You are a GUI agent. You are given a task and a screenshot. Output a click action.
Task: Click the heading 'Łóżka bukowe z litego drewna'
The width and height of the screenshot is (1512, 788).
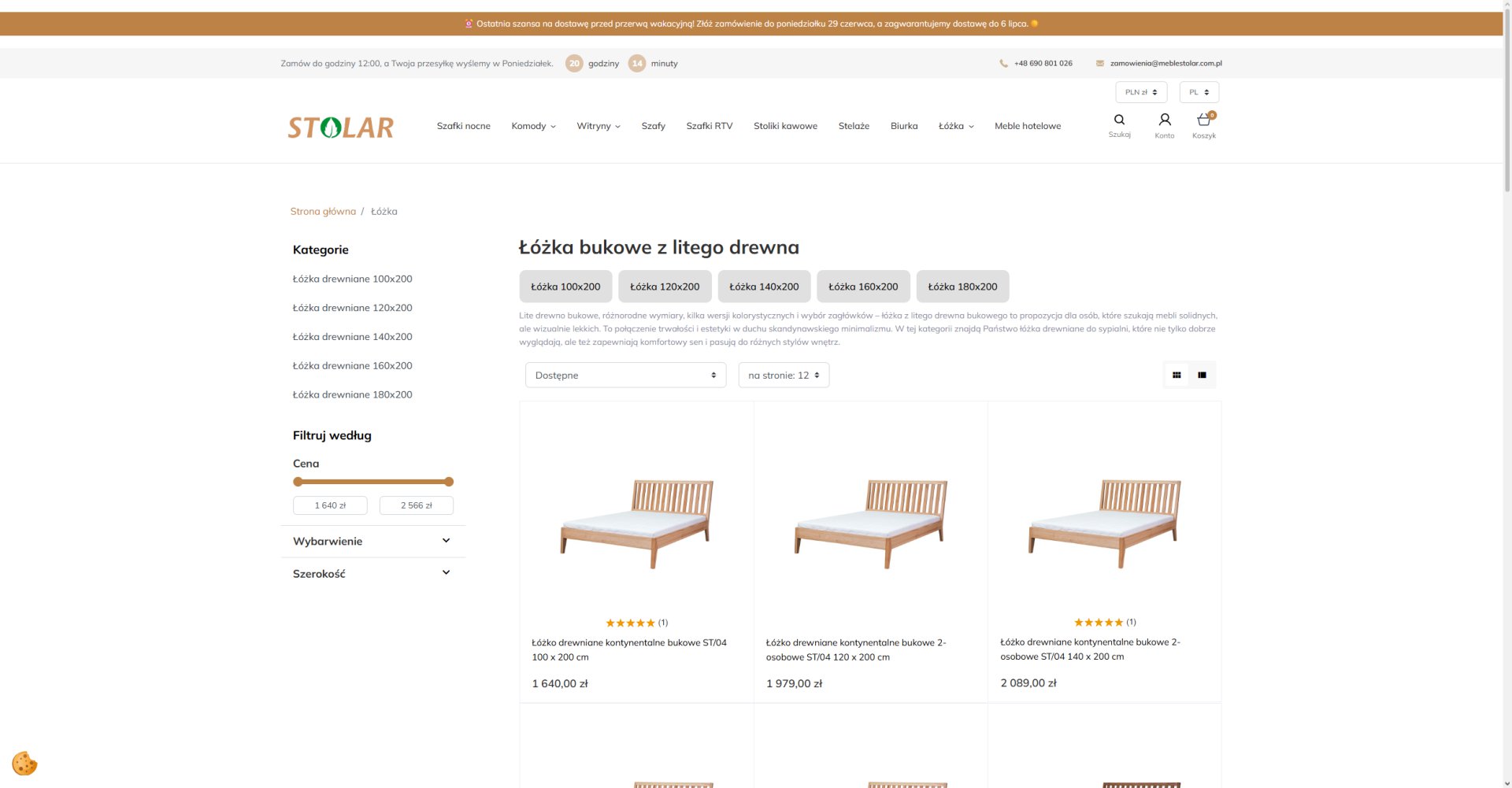[659, 247]
